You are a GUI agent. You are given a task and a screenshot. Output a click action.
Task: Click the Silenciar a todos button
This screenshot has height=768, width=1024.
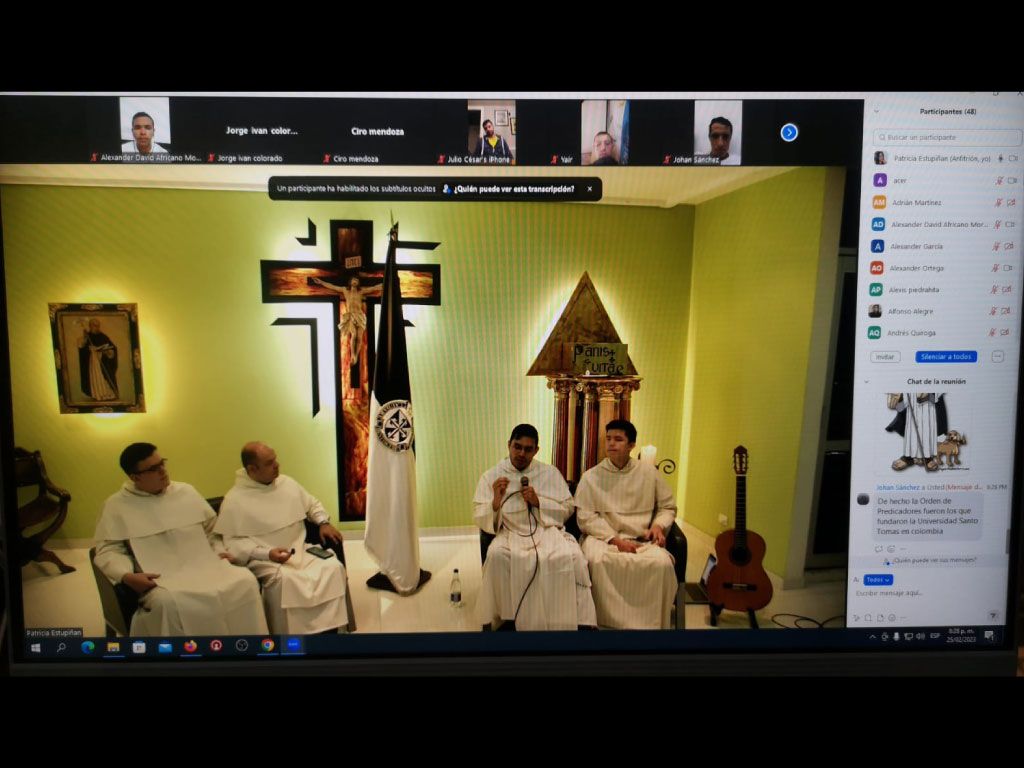946,357
